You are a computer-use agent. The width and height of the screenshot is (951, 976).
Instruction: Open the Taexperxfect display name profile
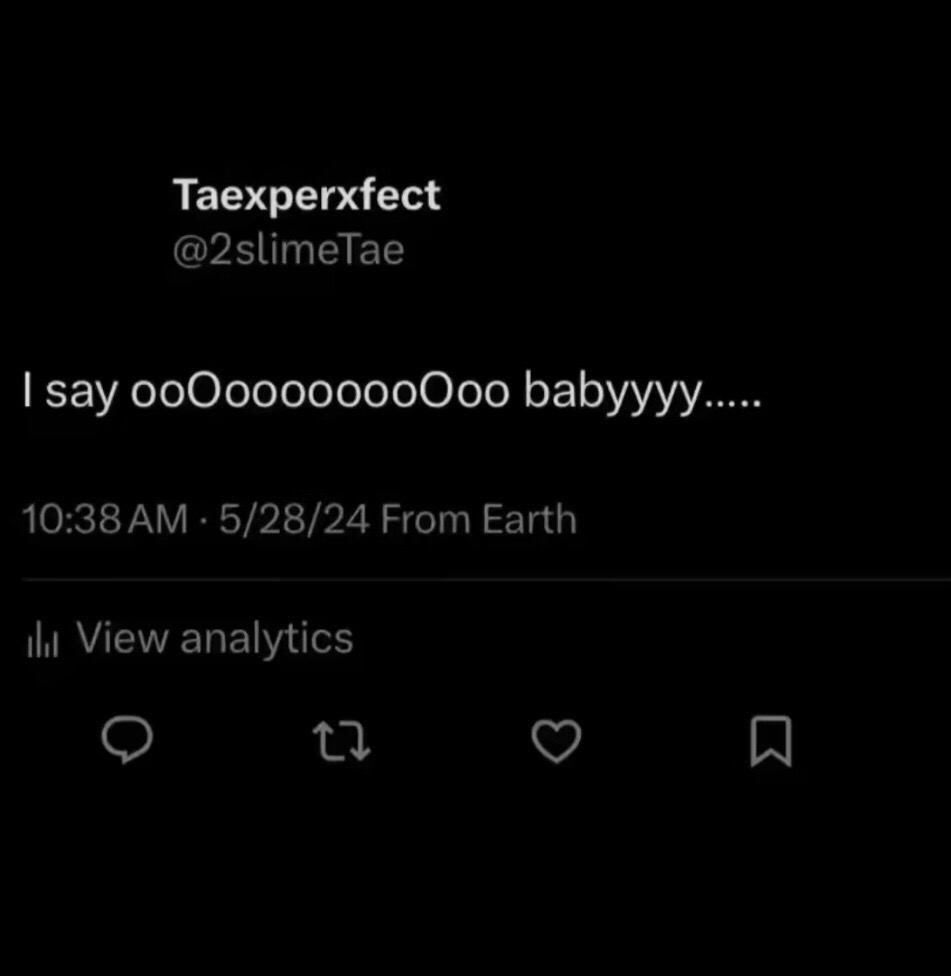click(307, 195)
